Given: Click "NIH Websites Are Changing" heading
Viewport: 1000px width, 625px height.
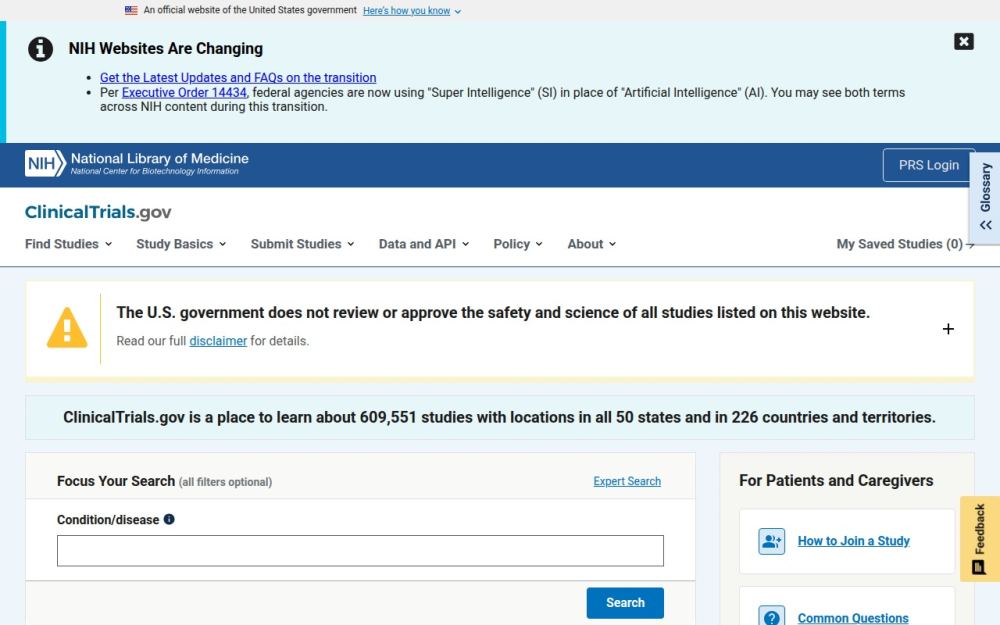Looking at the screenshot, I should 166,49.
